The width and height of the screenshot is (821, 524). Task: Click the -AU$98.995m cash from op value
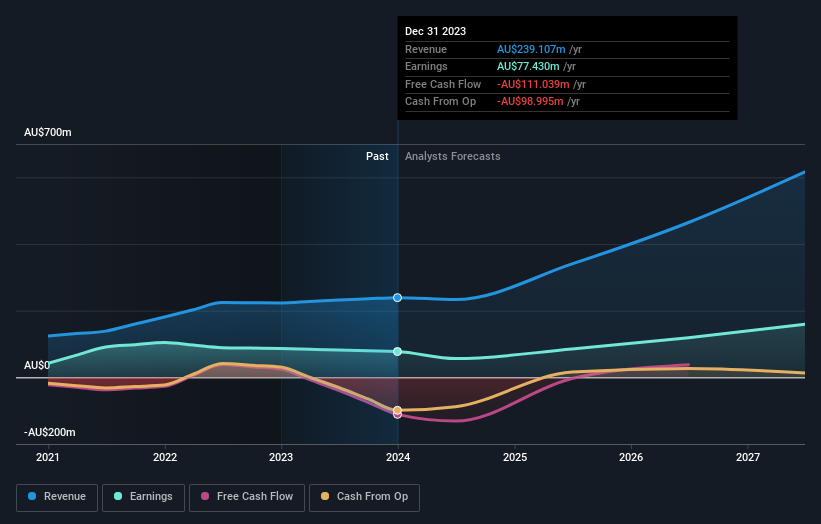[530, 102]
